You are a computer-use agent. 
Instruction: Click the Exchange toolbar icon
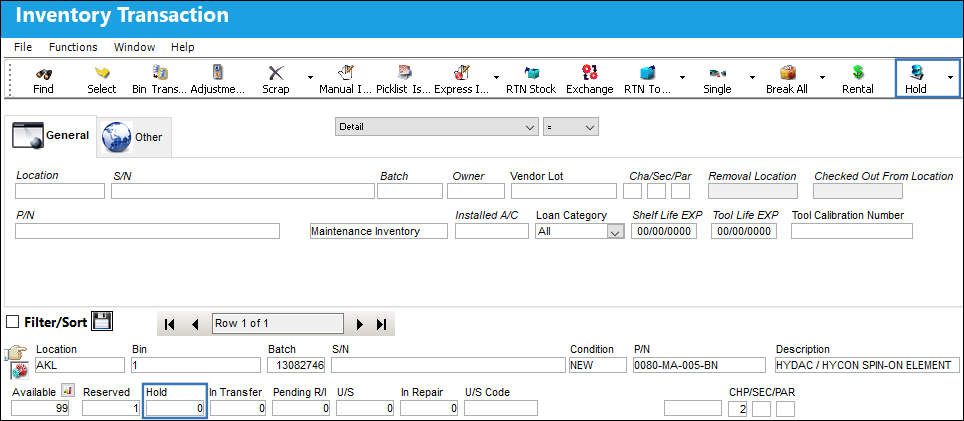point(590,73)
